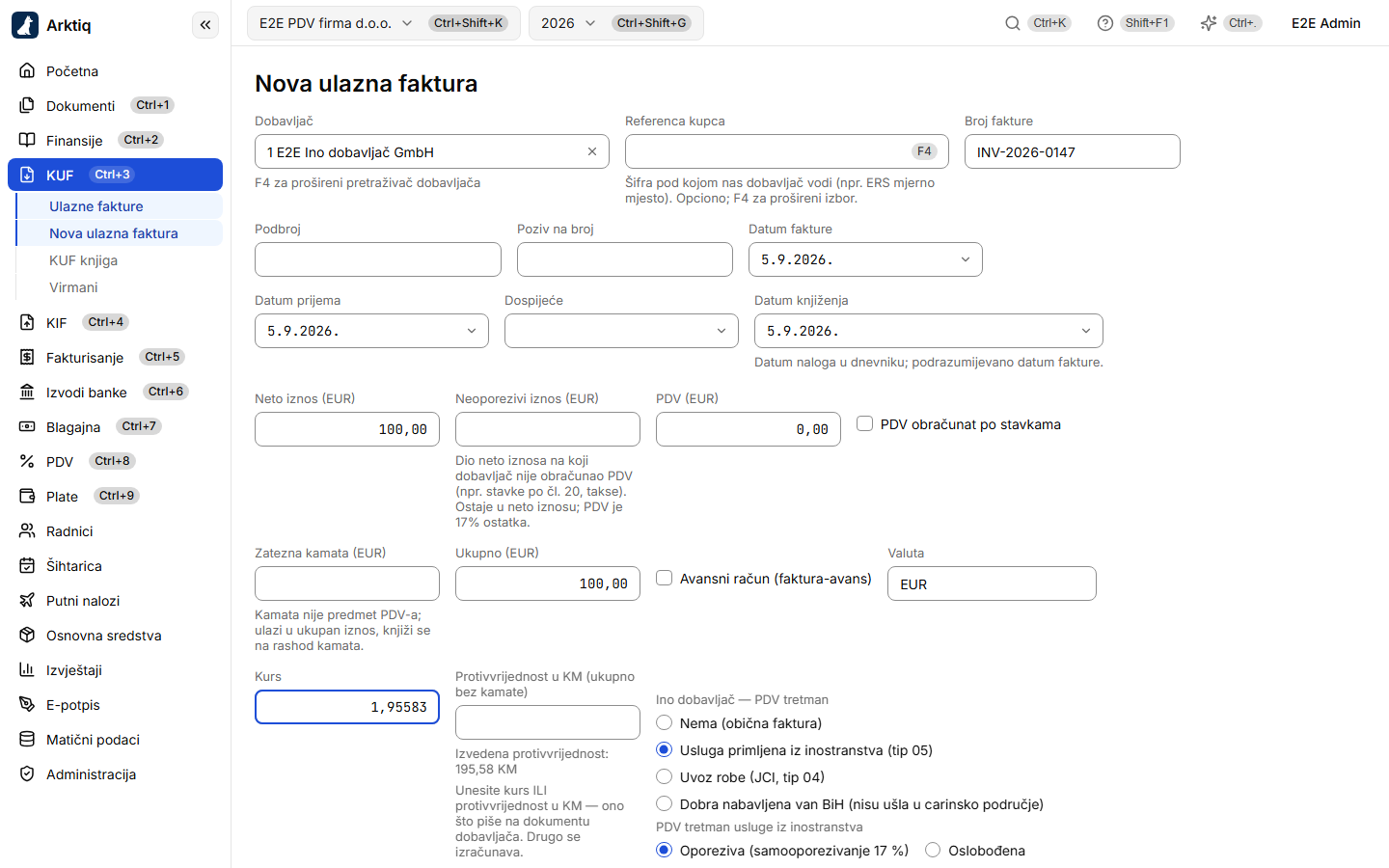The width and height of the screenshot is (1389, 868).
Task: Select Uvoz robe (JCI, tip 04)
Action: coord(665,776)
